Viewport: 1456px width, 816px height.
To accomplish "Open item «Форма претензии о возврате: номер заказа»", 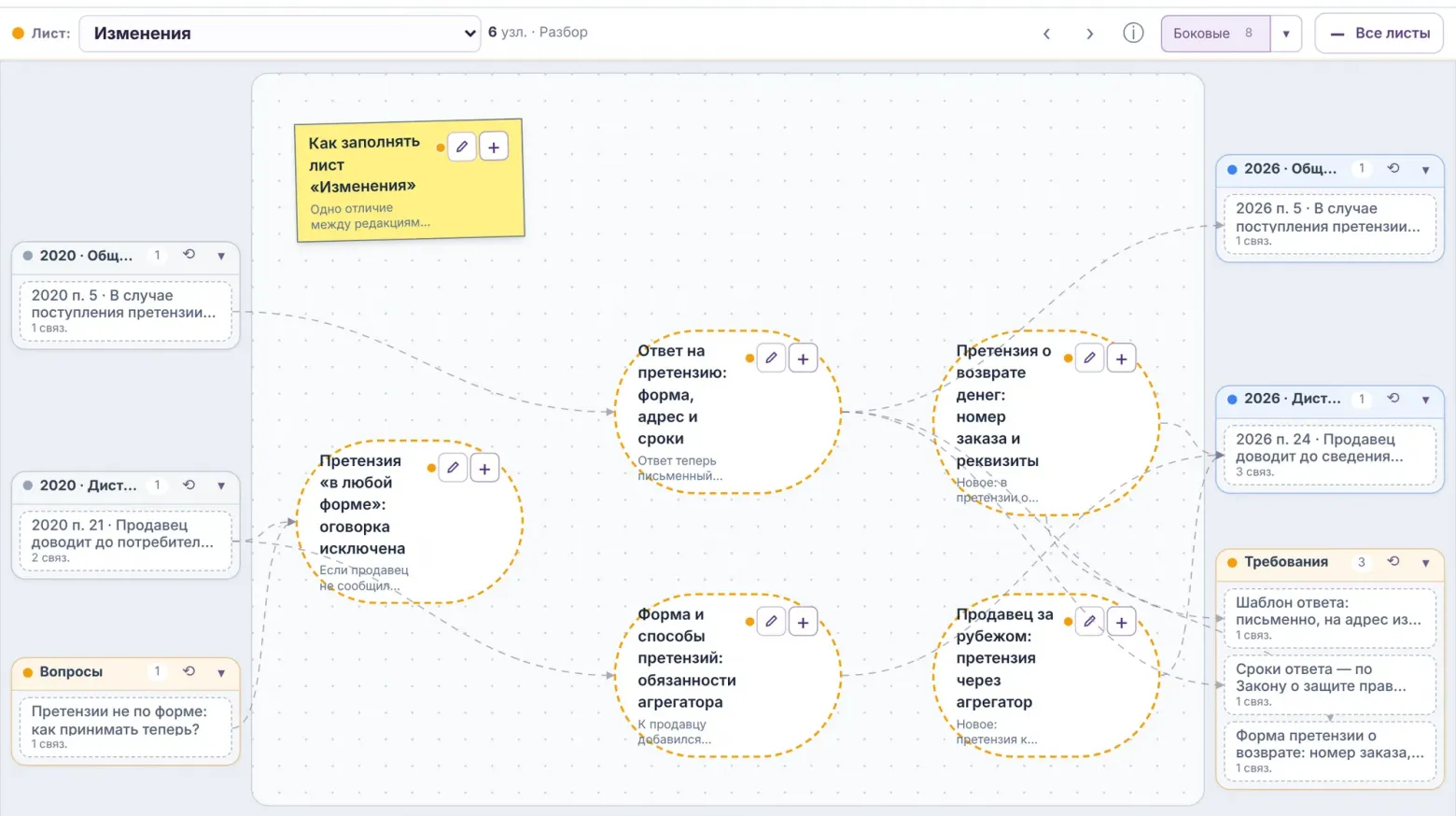I will coord(1329,751).
